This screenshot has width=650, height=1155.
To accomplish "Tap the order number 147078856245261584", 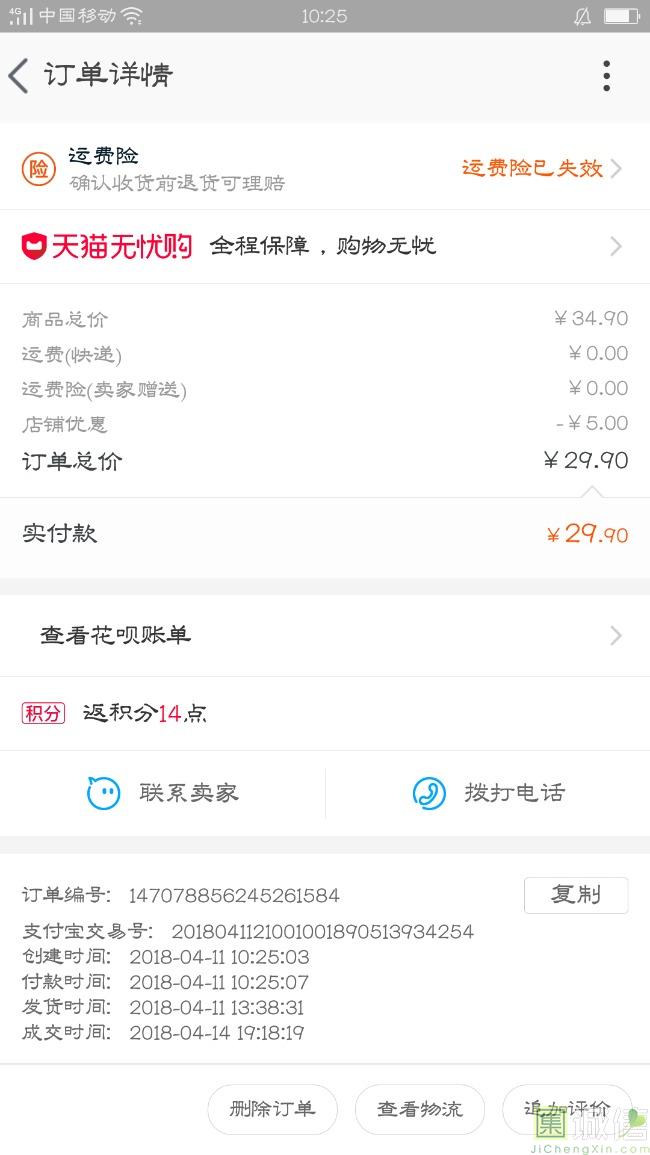I will (x=234, y=895).
